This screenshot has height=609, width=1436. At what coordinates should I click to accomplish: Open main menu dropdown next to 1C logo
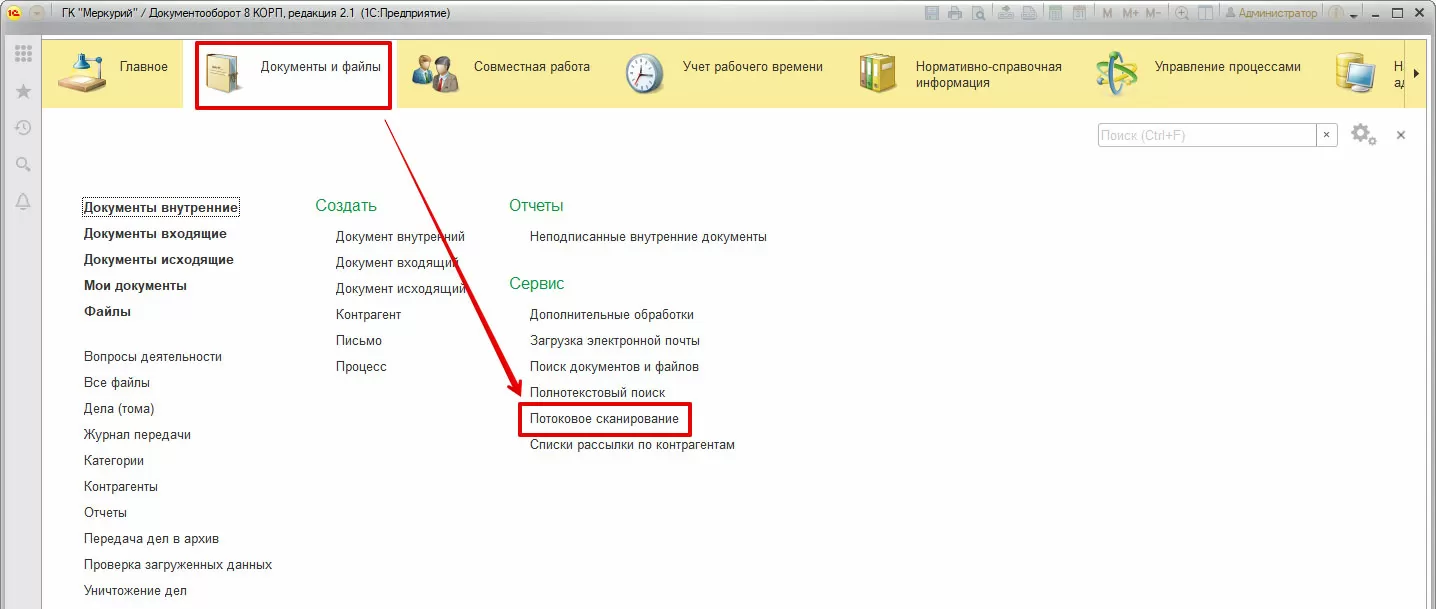[38, 13]
